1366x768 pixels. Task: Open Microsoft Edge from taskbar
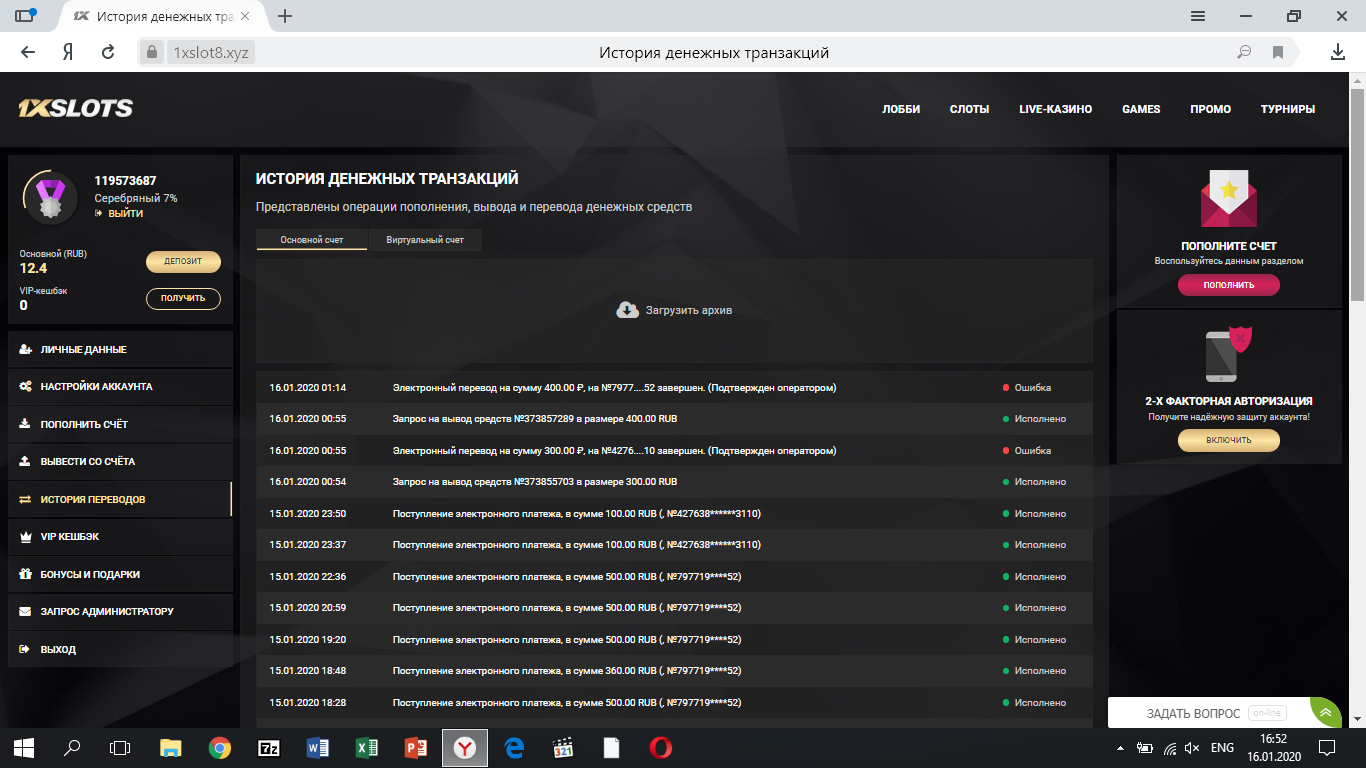514,747
